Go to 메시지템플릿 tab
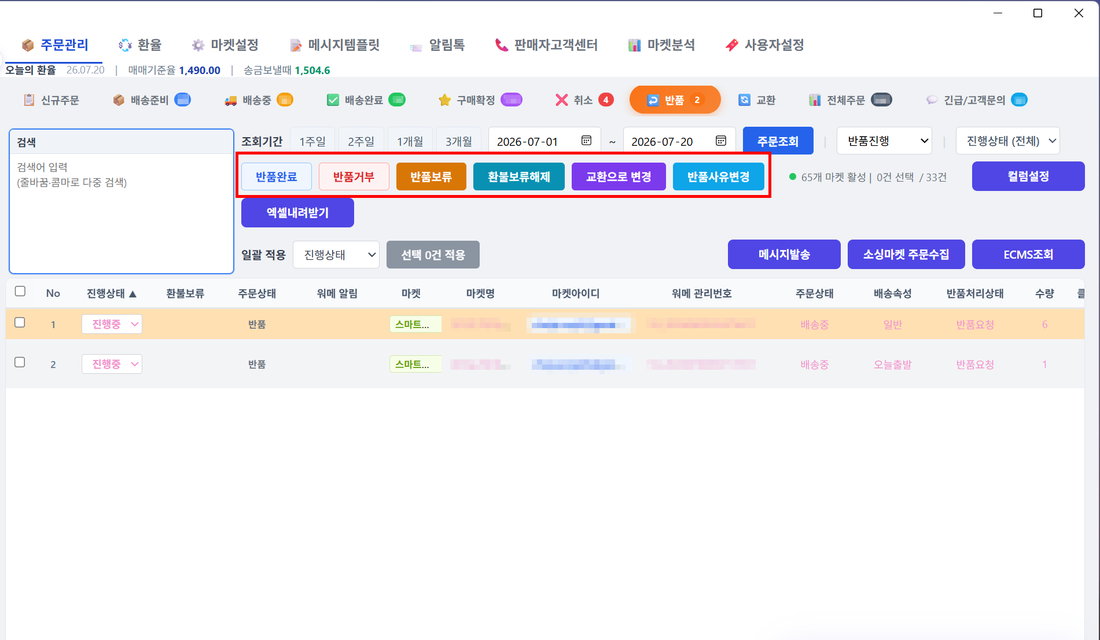This screenshot has height=640, width=1100. (x=335, y=45)
